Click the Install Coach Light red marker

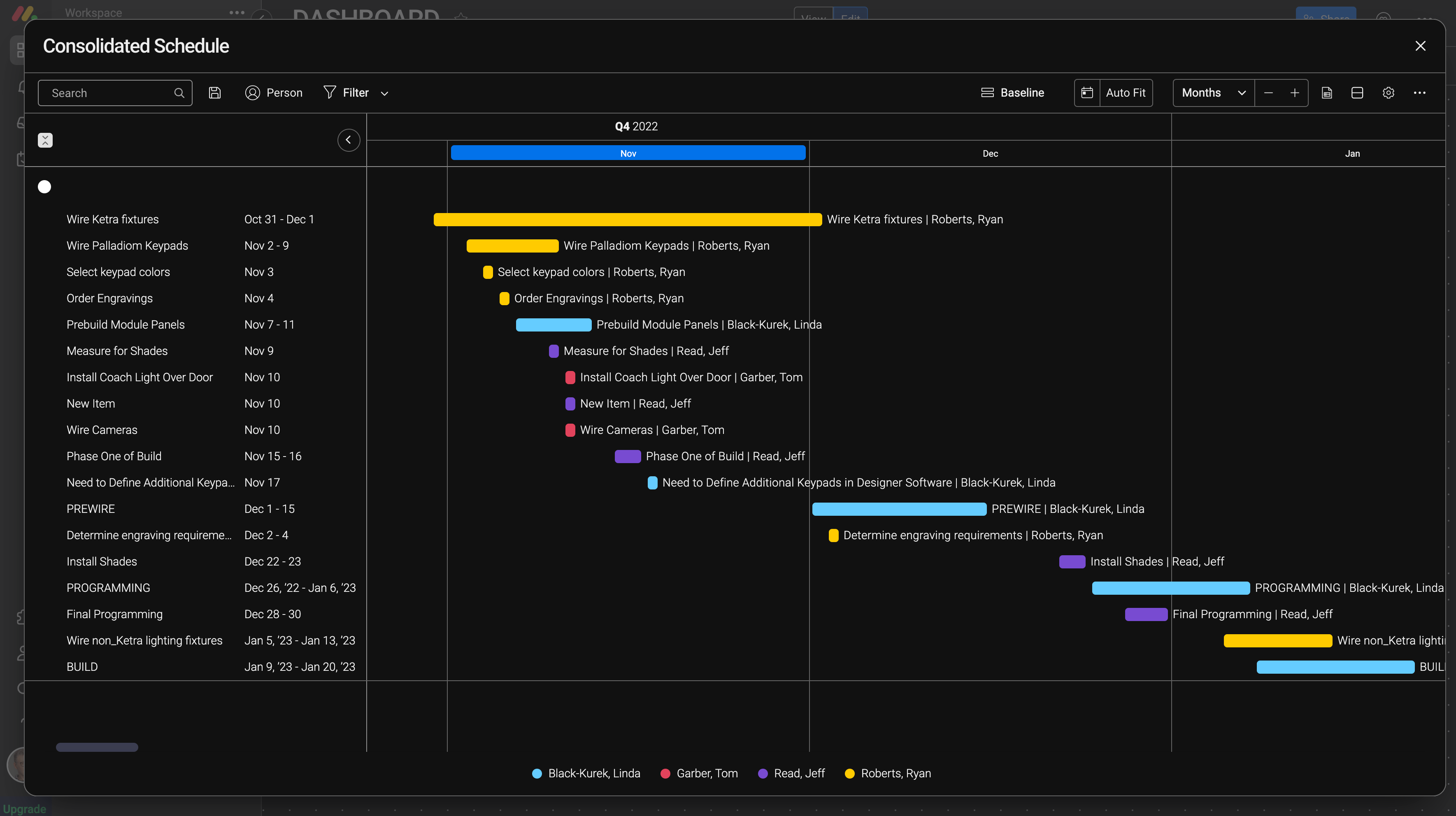(570, 377)
